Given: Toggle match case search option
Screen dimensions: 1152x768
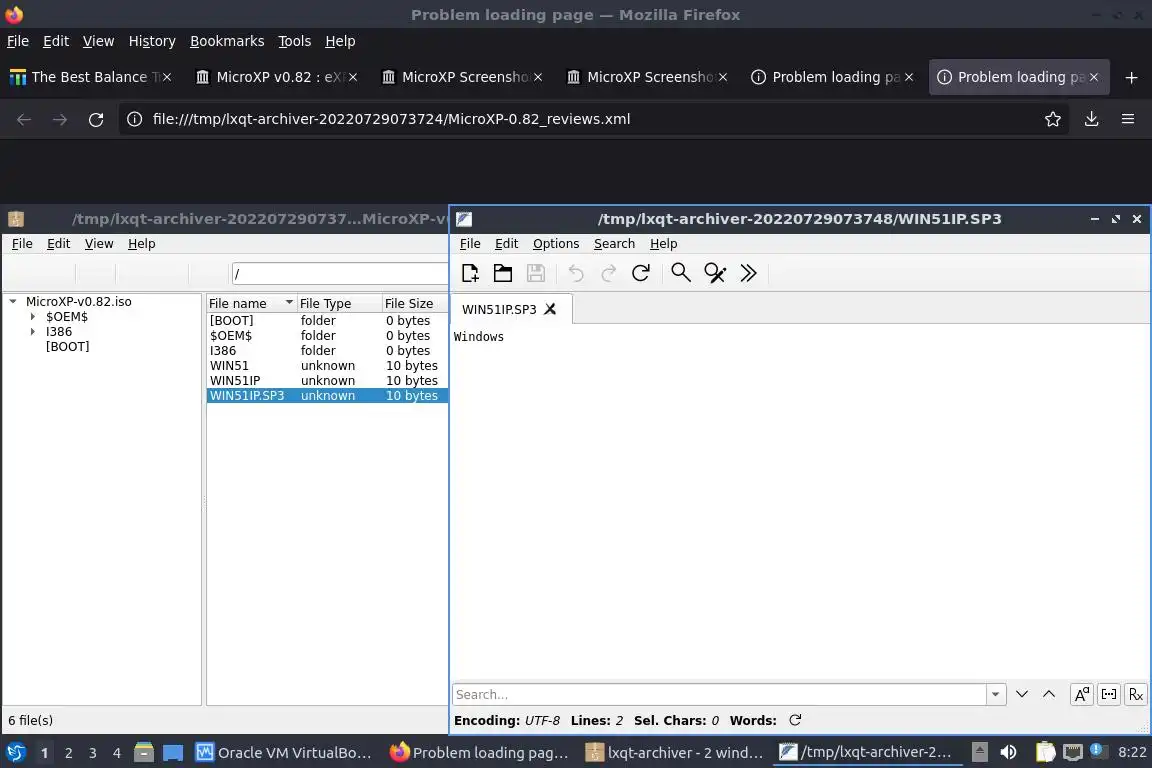Looking at the screenshot, I should pyautogui.click(x=1081, y=695).
